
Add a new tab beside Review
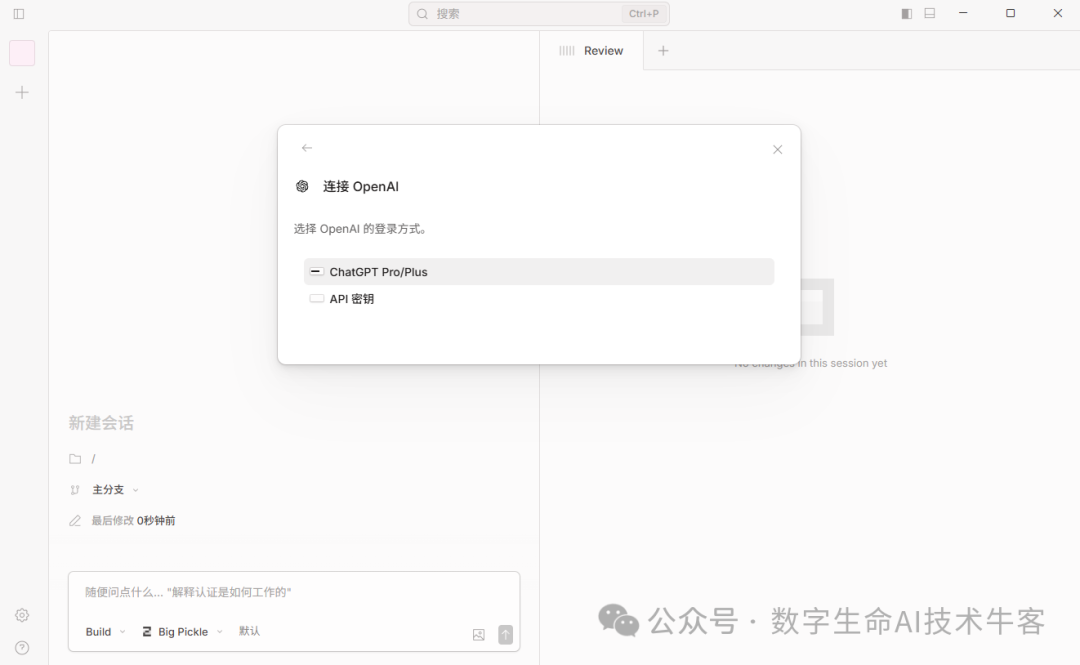[663, 50]
